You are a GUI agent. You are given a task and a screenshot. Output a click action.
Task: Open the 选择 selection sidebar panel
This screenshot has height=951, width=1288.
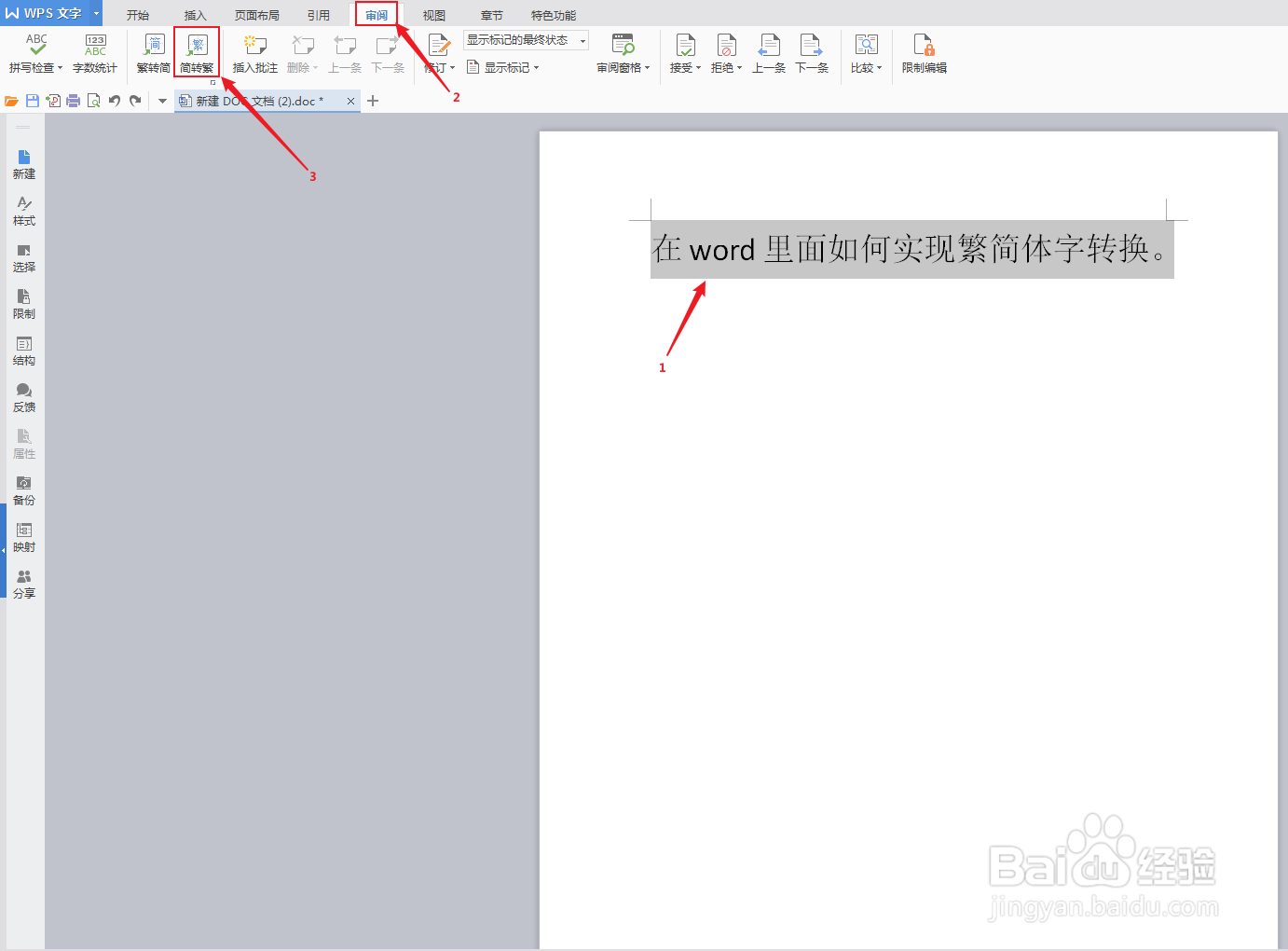click(24, 258)
